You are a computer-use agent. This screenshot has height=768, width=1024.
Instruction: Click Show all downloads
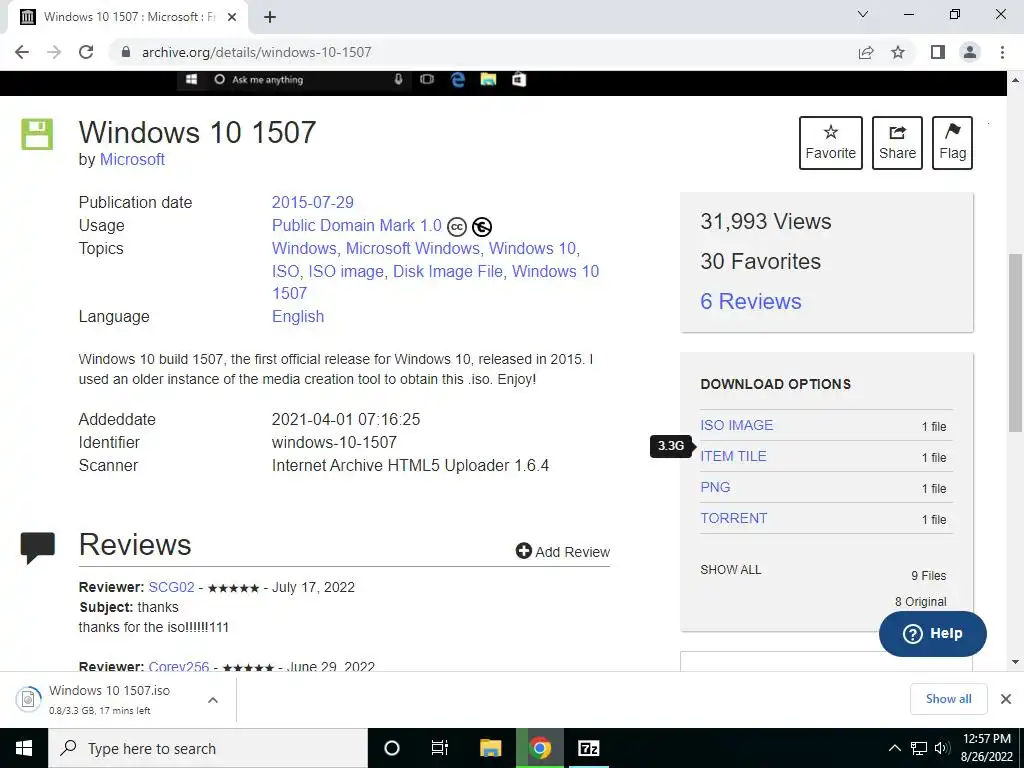948,699
